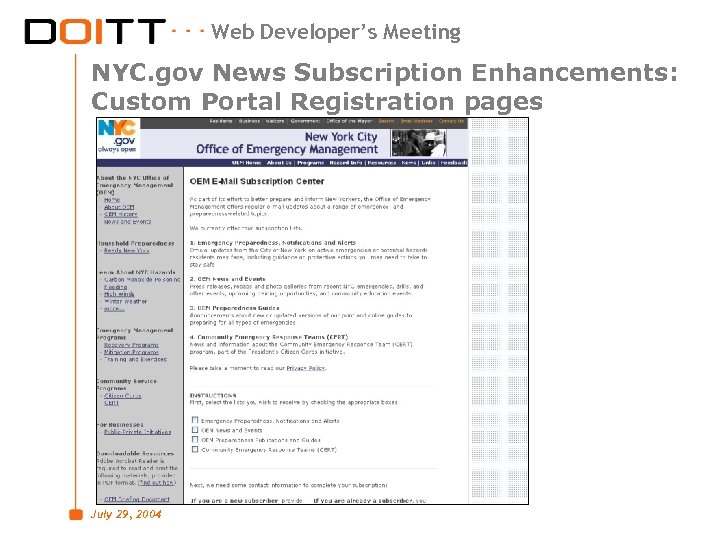The image size is (720, 540).
Task: Check the OEM News and Events box
Action: pos(195,430)
